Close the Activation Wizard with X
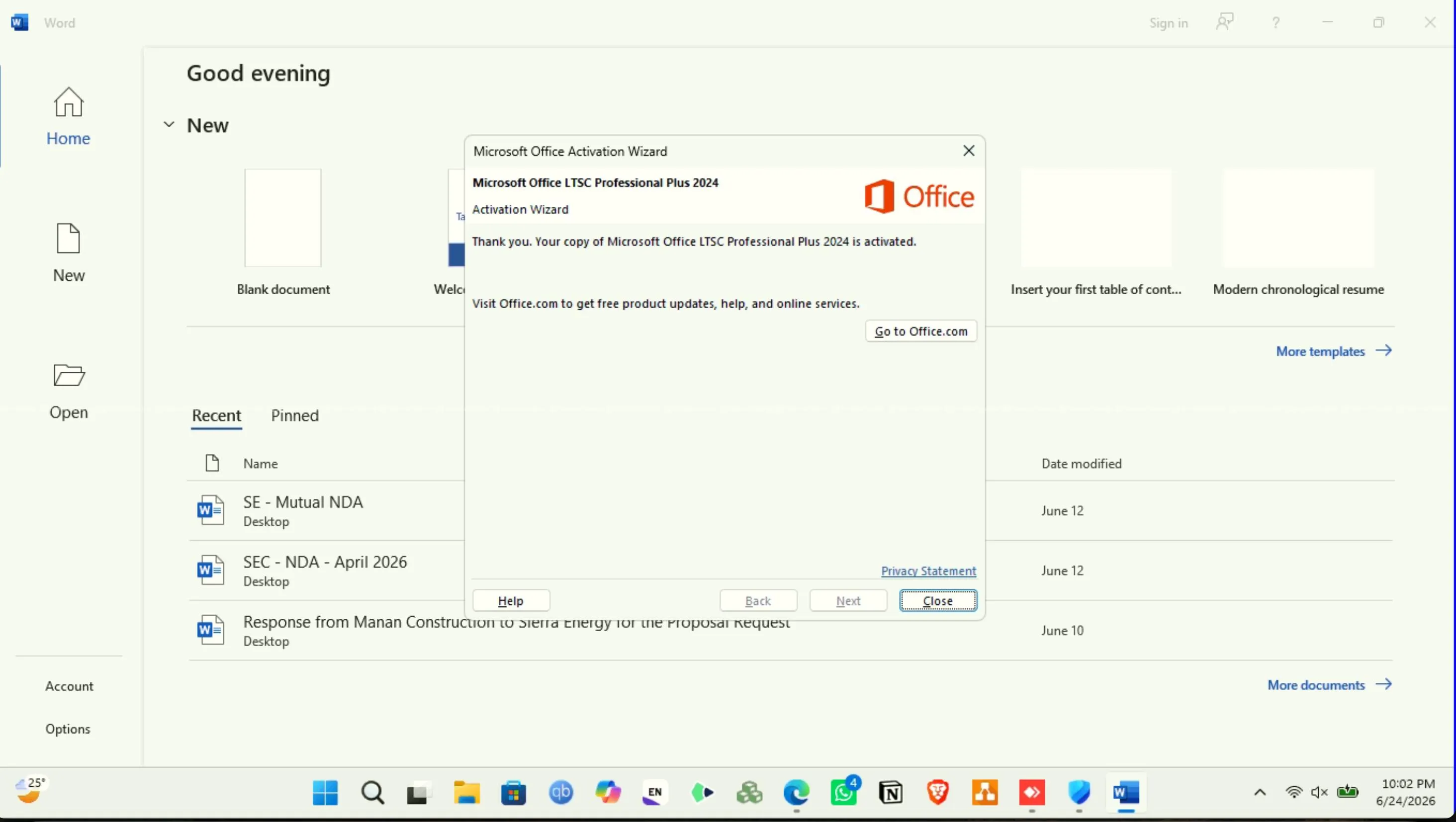The height and width of the screenshot is (822, 1456). 969,151
